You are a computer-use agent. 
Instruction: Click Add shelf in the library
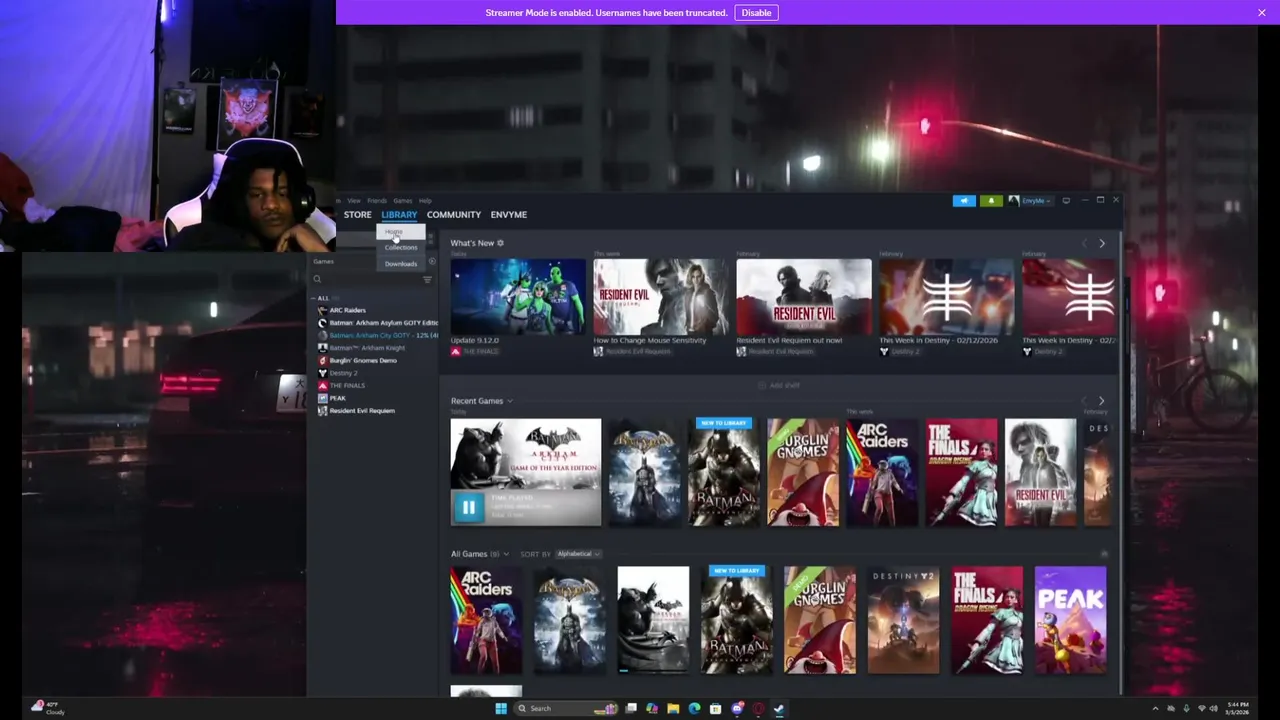tap(779, 386)
